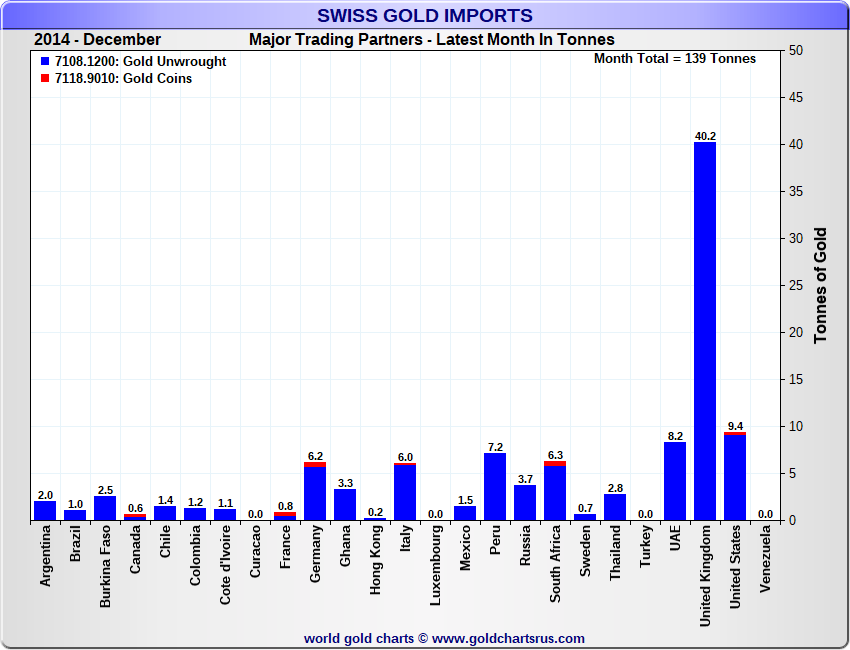The height and width of the screenshot is (650, 850).
Task: Click the UAE bar labeled 8.2
Action: click(675, 482)
